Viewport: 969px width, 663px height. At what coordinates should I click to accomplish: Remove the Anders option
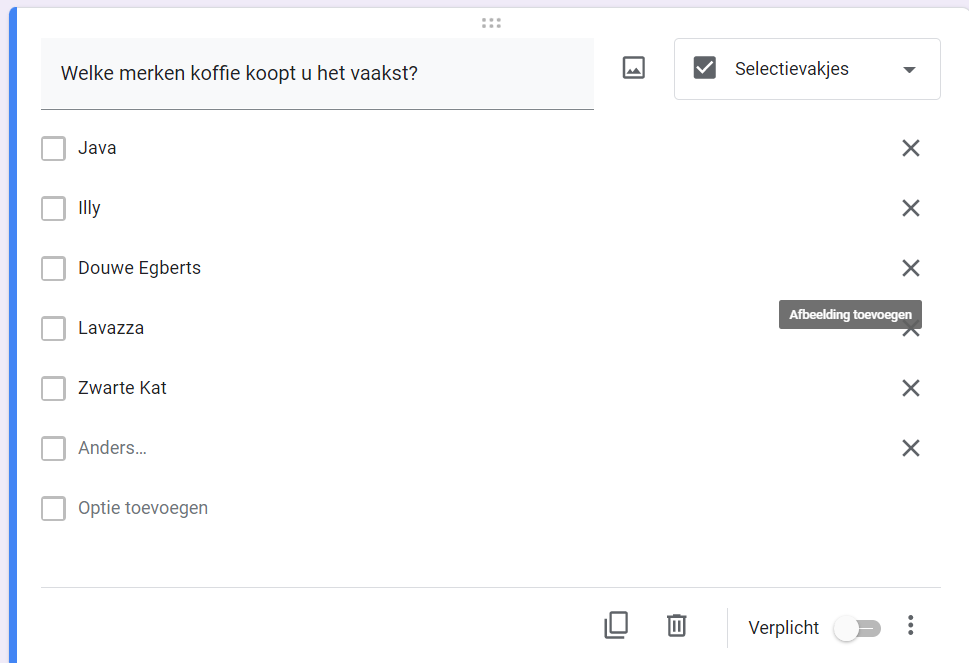[x=911, y=448]
